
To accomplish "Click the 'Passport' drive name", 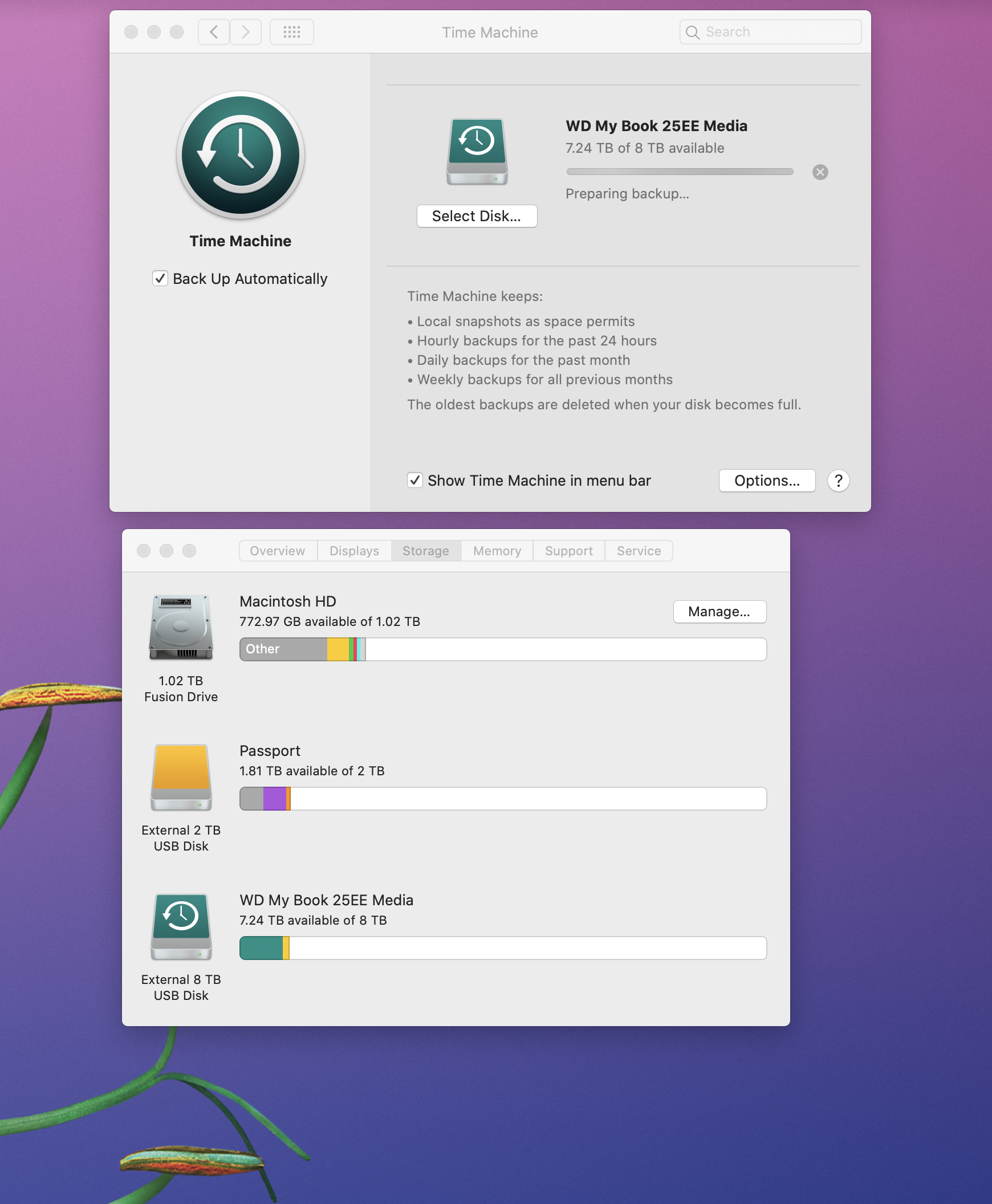I will [270, 750].
